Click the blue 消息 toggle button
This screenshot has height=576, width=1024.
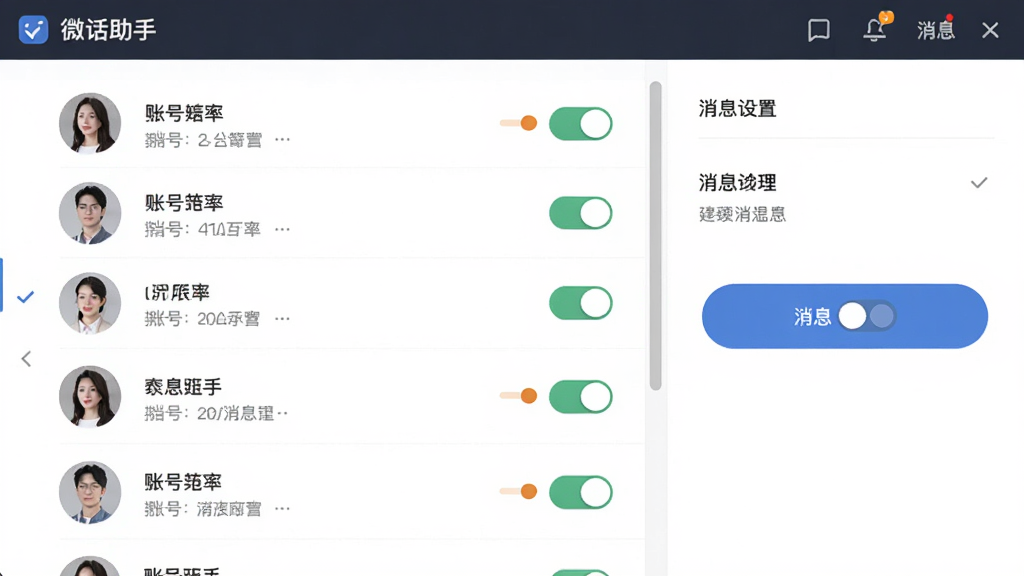(x=844, y=316)
